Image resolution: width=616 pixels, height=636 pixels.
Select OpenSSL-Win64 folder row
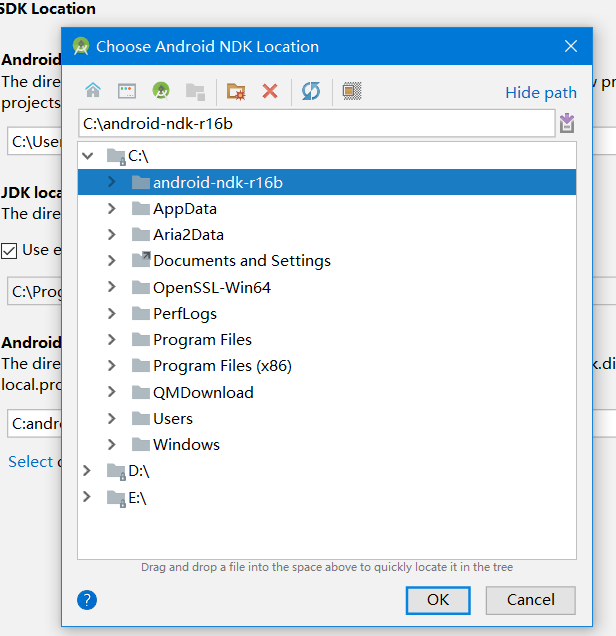point(327,287)
